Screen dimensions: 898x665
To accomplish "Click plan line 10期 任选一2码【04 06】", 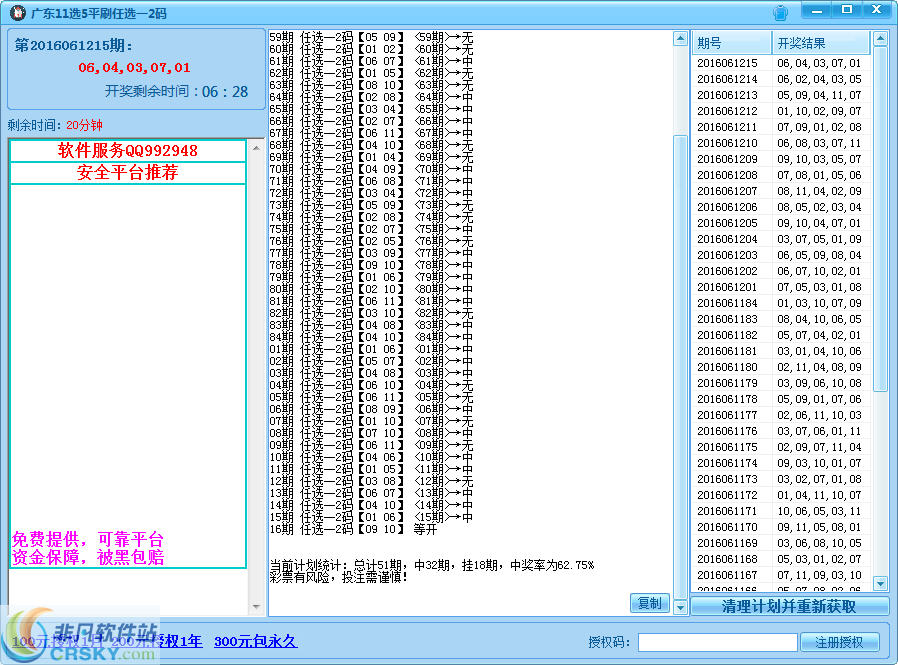I will (x=372, y=457).
